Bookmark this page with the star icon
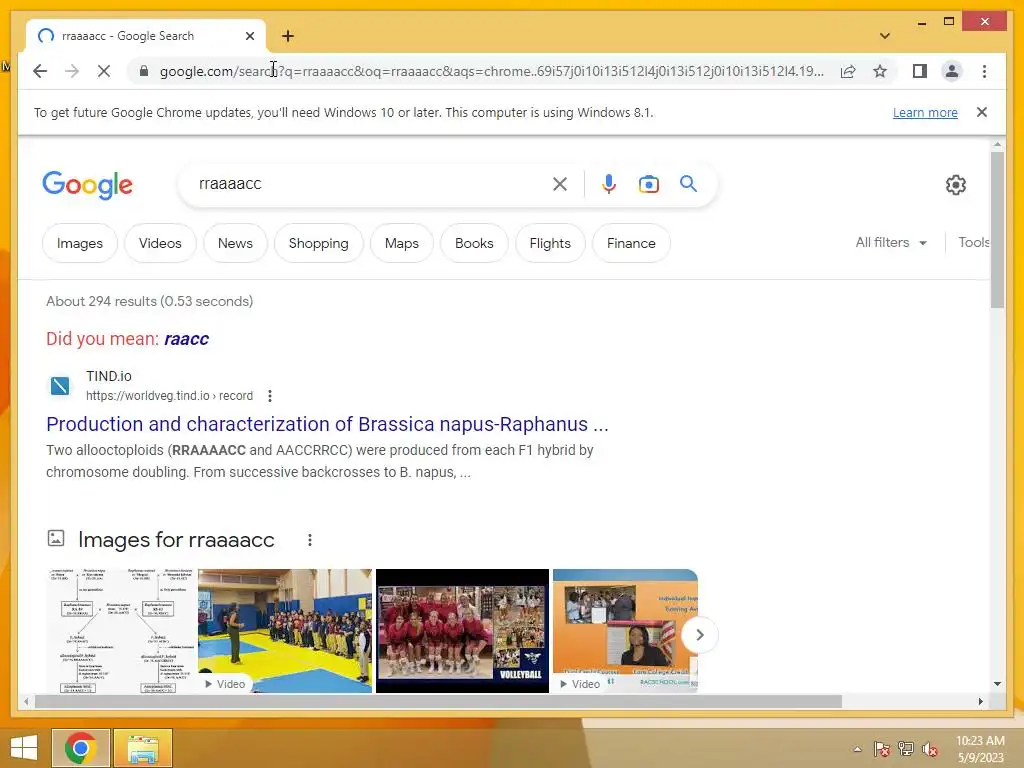The height and width of the screenshot is (768, 1024). (880, 71)
